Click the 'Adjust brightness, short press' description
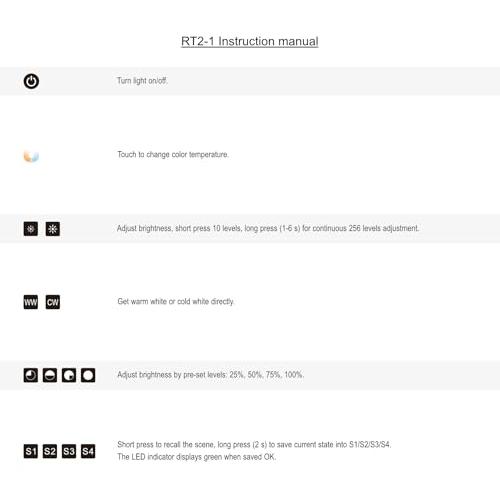 268,228
